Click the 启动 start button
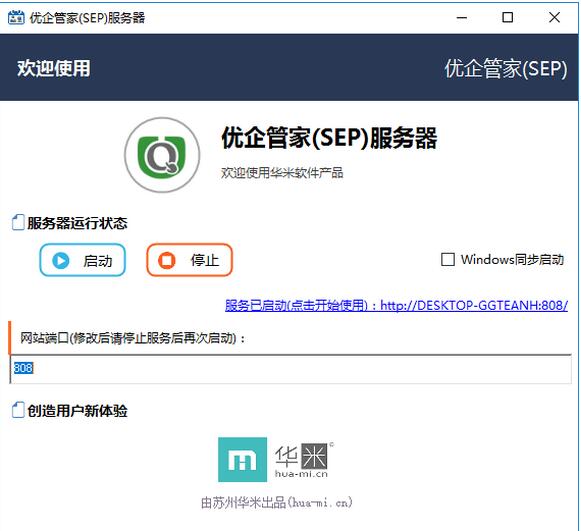Image resolution: width=581 pixels, height=531 pixels. 83,260
